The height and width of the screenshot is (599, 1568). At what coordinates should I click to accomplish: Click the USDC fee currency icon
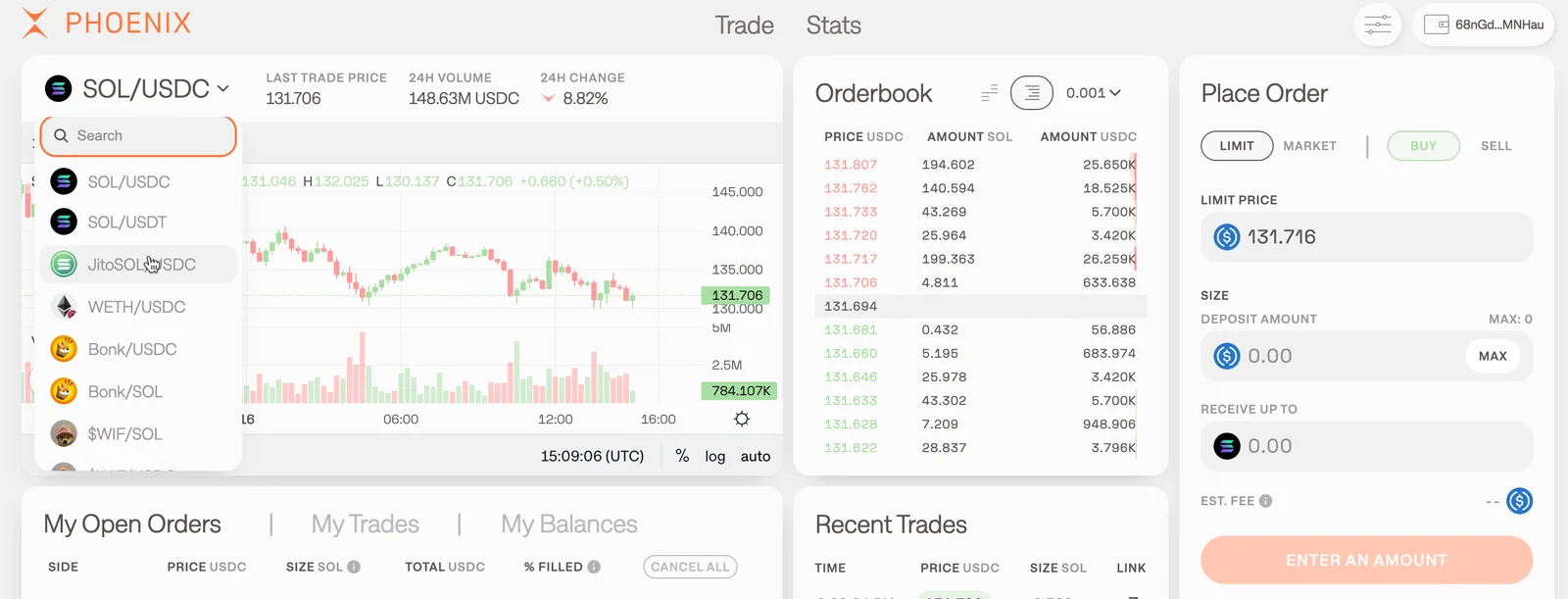pyautogui.click(x=1519, y=501)
